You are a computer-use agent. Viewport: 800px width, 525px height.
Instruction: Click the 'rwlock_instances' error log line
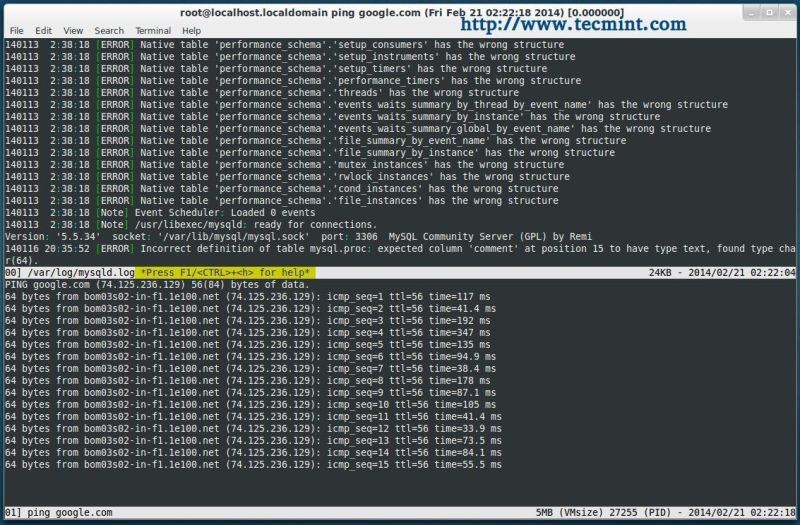coord(287,177)
